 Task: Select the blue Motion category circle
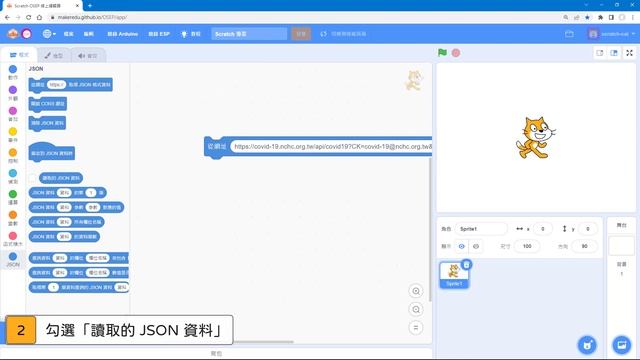pos(13,69)
